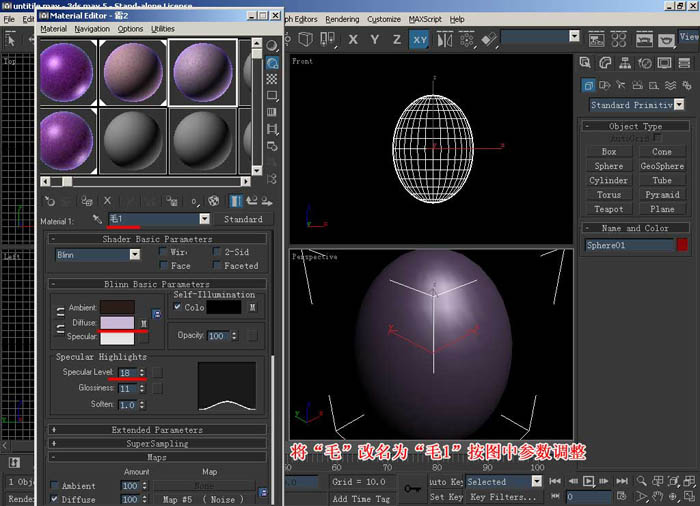Enable the Wire checkbox
700x506 pixels.
(x=163, y=252)
